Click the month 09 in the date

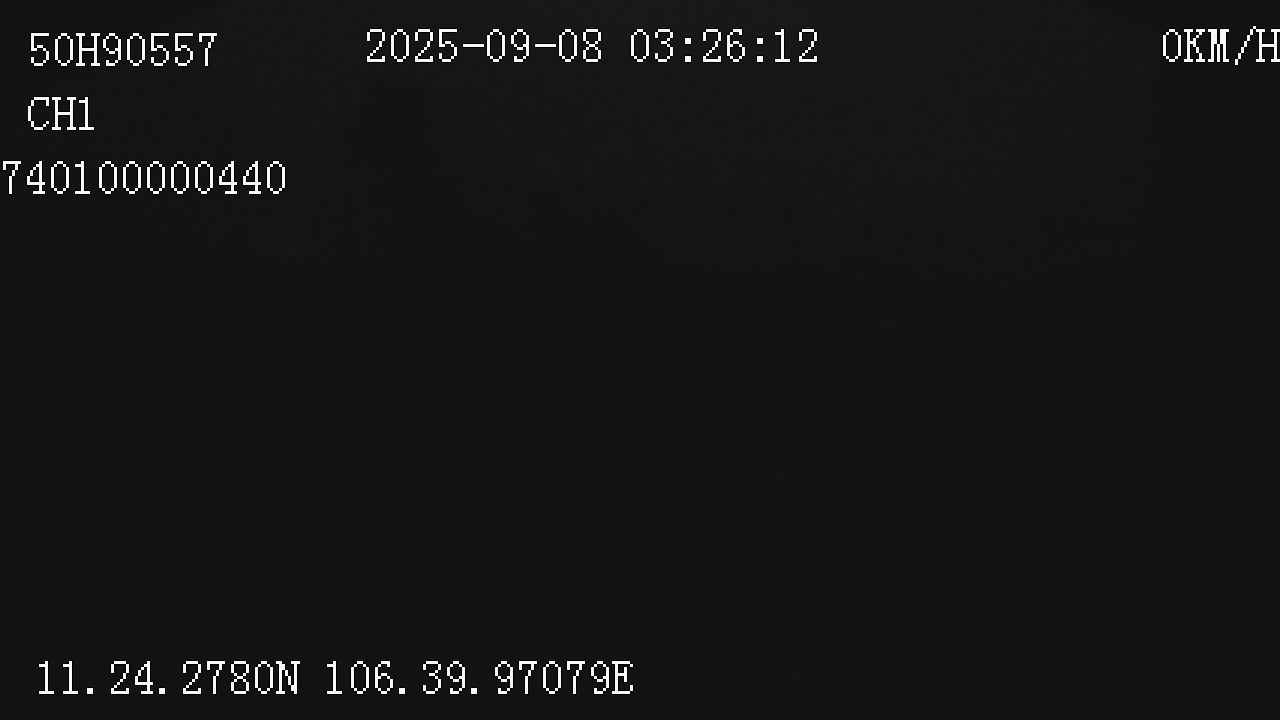point(508,47)
